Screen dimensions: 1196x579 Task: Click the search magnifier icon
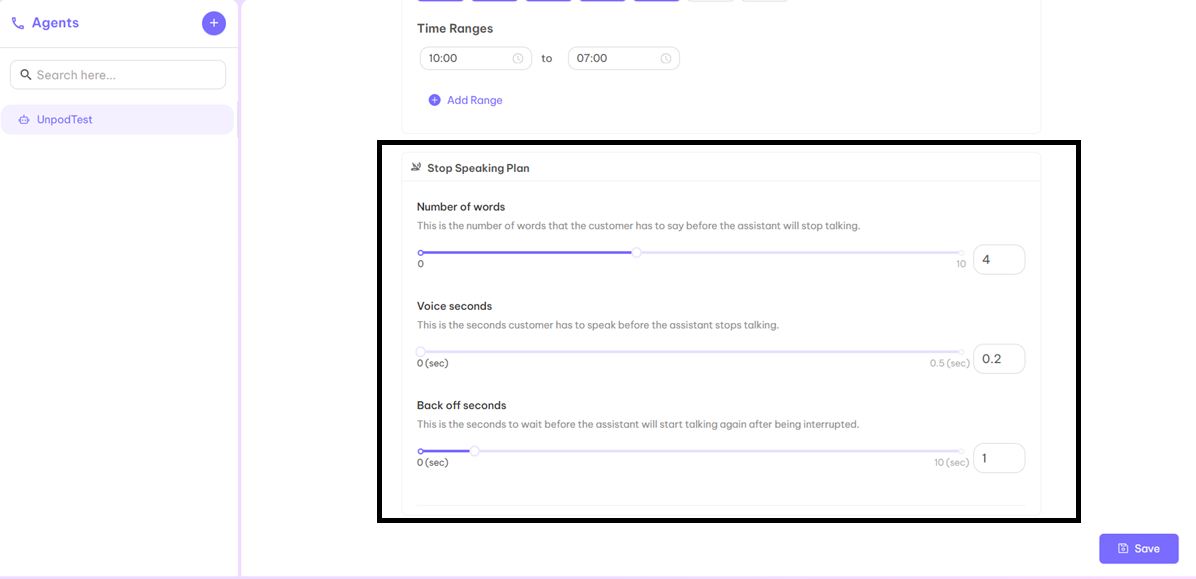point(25,75)
